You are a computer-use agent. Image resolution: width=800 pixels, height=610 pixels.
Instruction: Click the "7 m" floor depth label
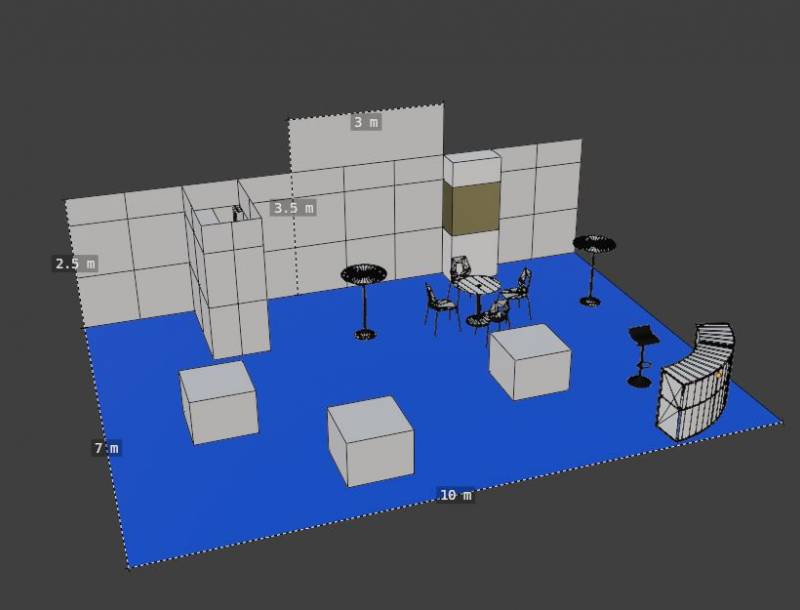coord(106,448)
